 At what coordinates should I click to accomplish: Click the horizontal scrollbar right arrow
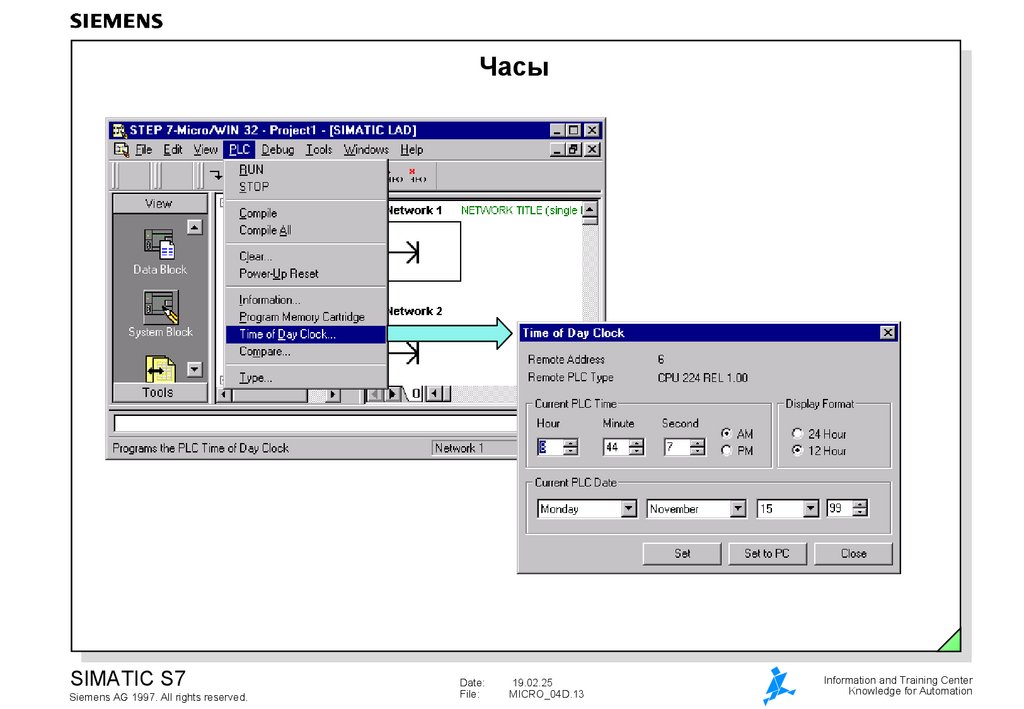[333, 394]
